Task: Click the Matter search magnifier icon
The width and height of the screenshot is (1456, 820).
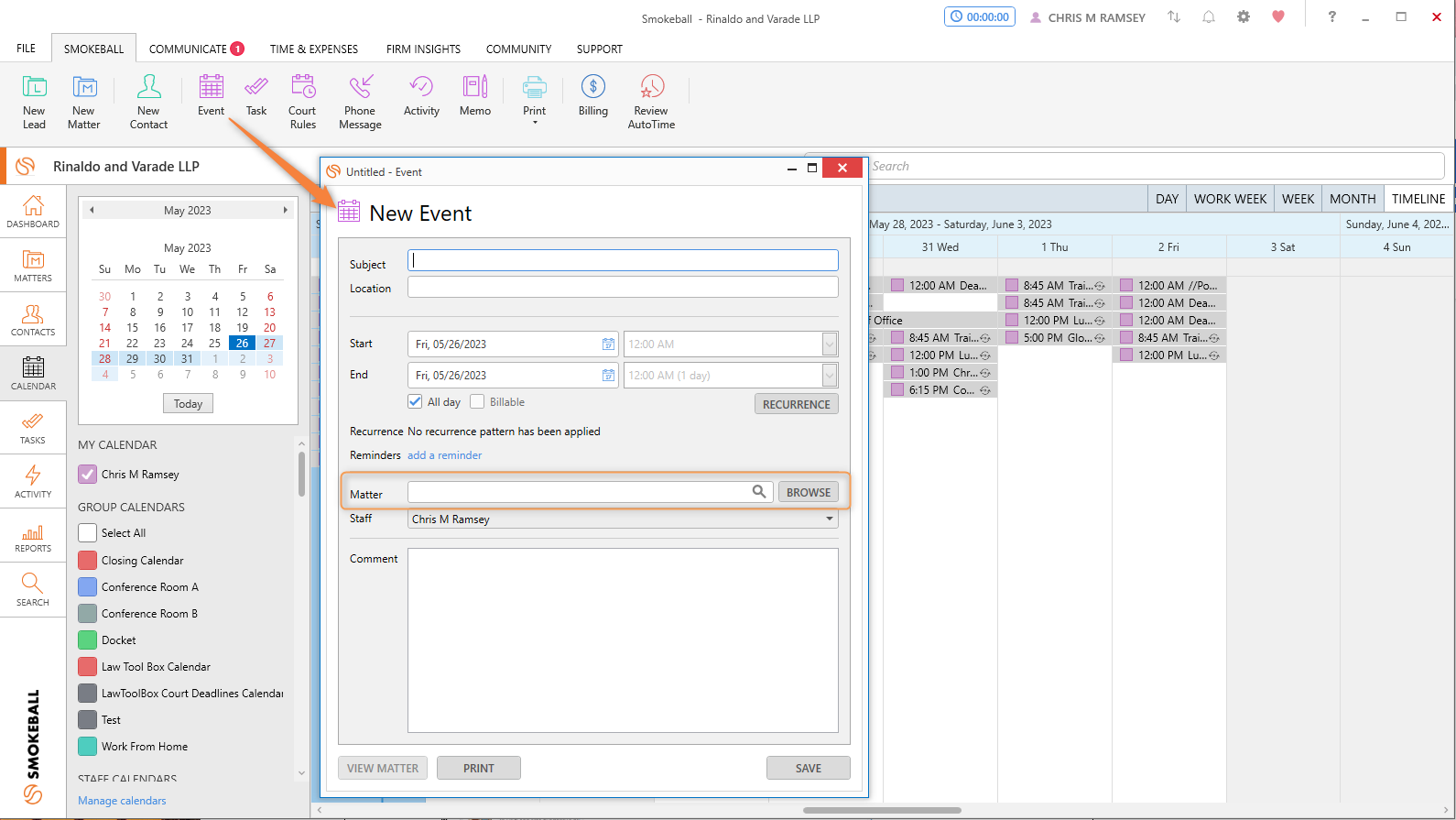Action: coord(759,492)
